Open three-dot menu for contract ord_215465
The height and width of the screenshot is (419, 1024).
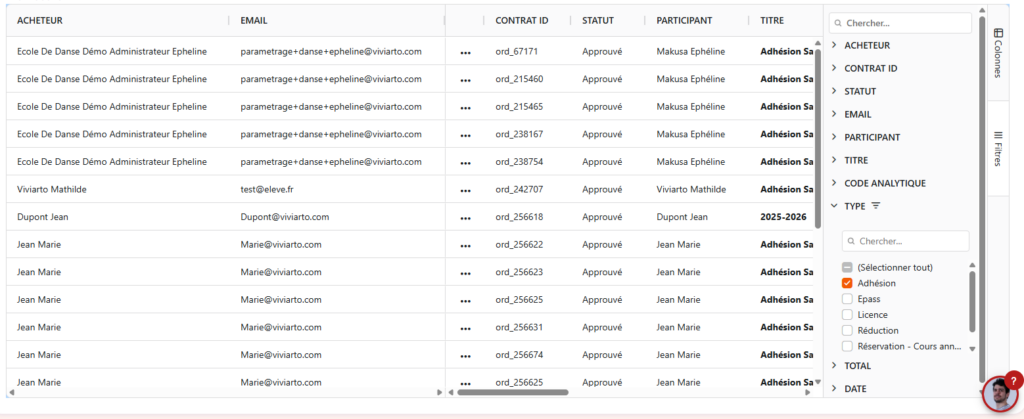tap(465, 107)
